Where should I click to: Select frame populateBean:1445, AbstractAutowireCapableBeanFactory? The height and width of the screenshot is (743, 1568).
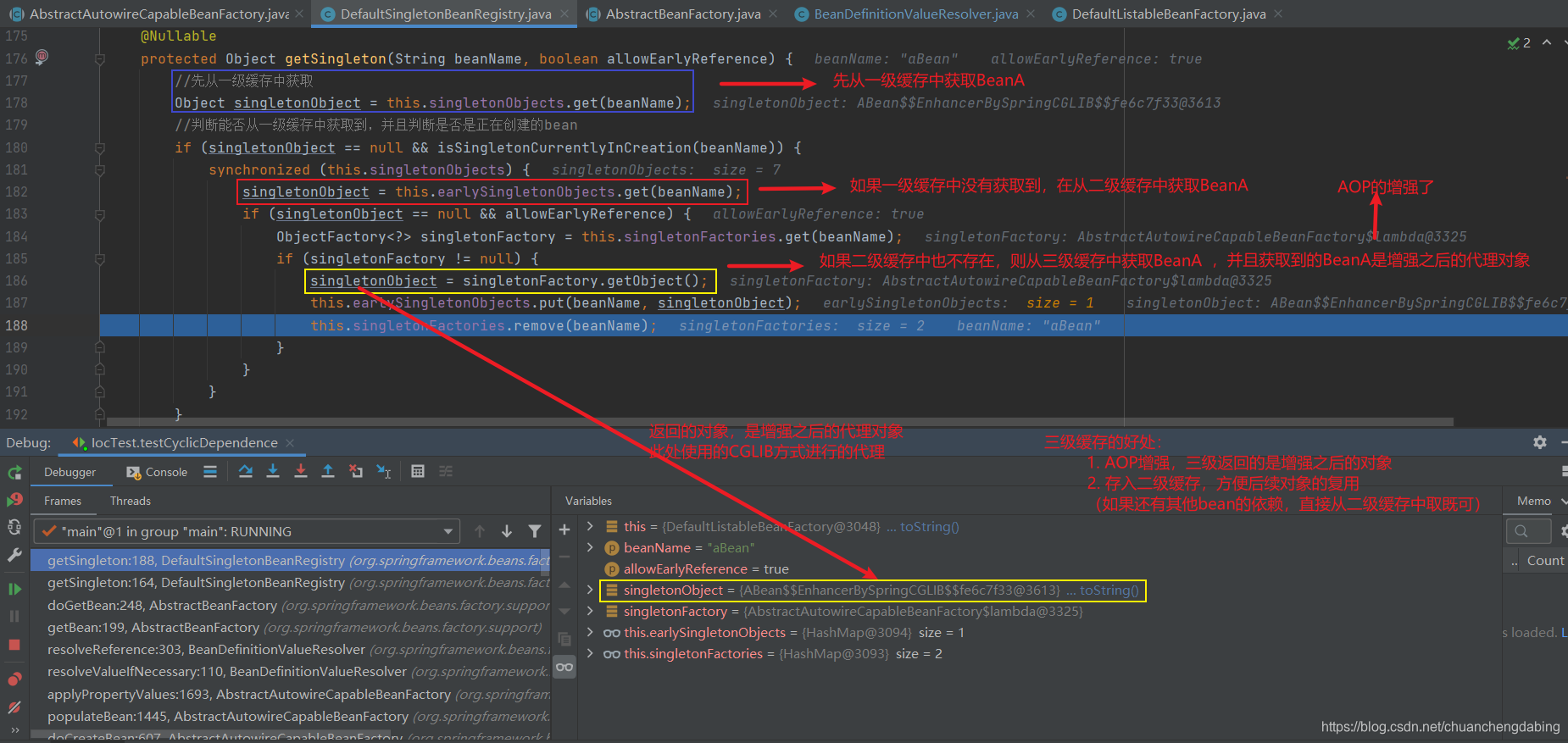(x=290, y=716)
